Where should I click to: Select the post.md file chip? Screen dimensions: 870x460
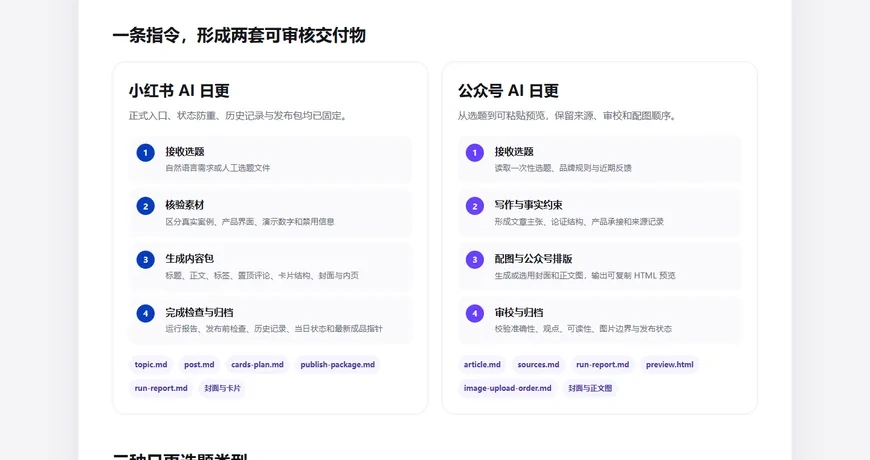199,365
